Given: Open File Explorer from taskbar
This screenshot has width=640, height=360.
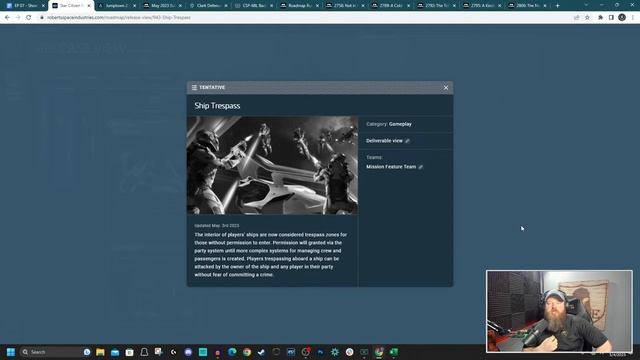Looking at the screenshot, I should pos(100,352).
